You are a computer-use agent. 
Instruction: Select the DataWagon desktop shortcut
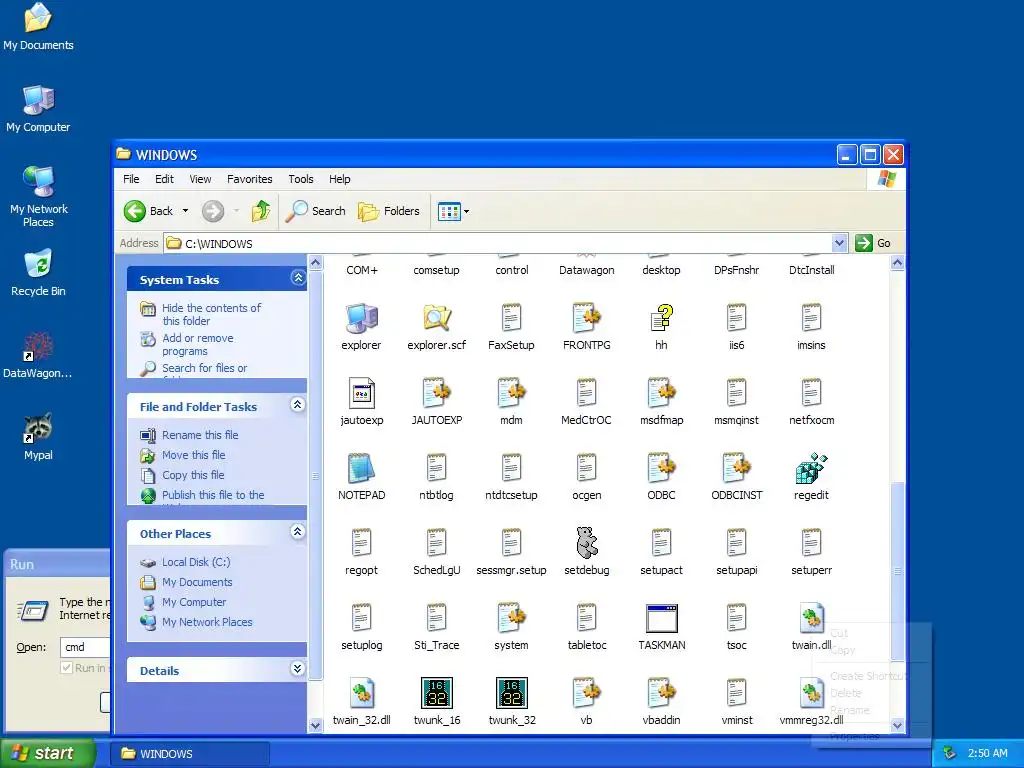point(38,355)
